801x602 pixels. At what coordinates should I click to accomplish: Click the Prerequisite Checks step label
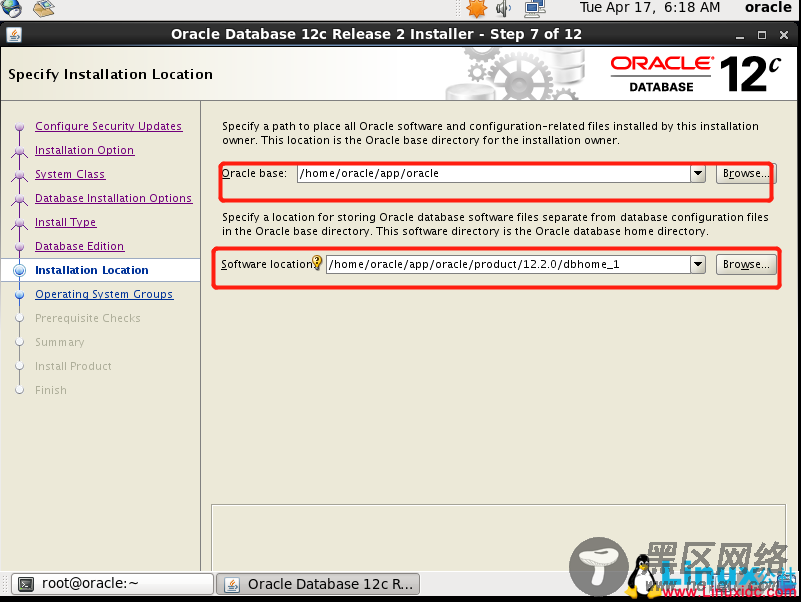pos(87,318)
